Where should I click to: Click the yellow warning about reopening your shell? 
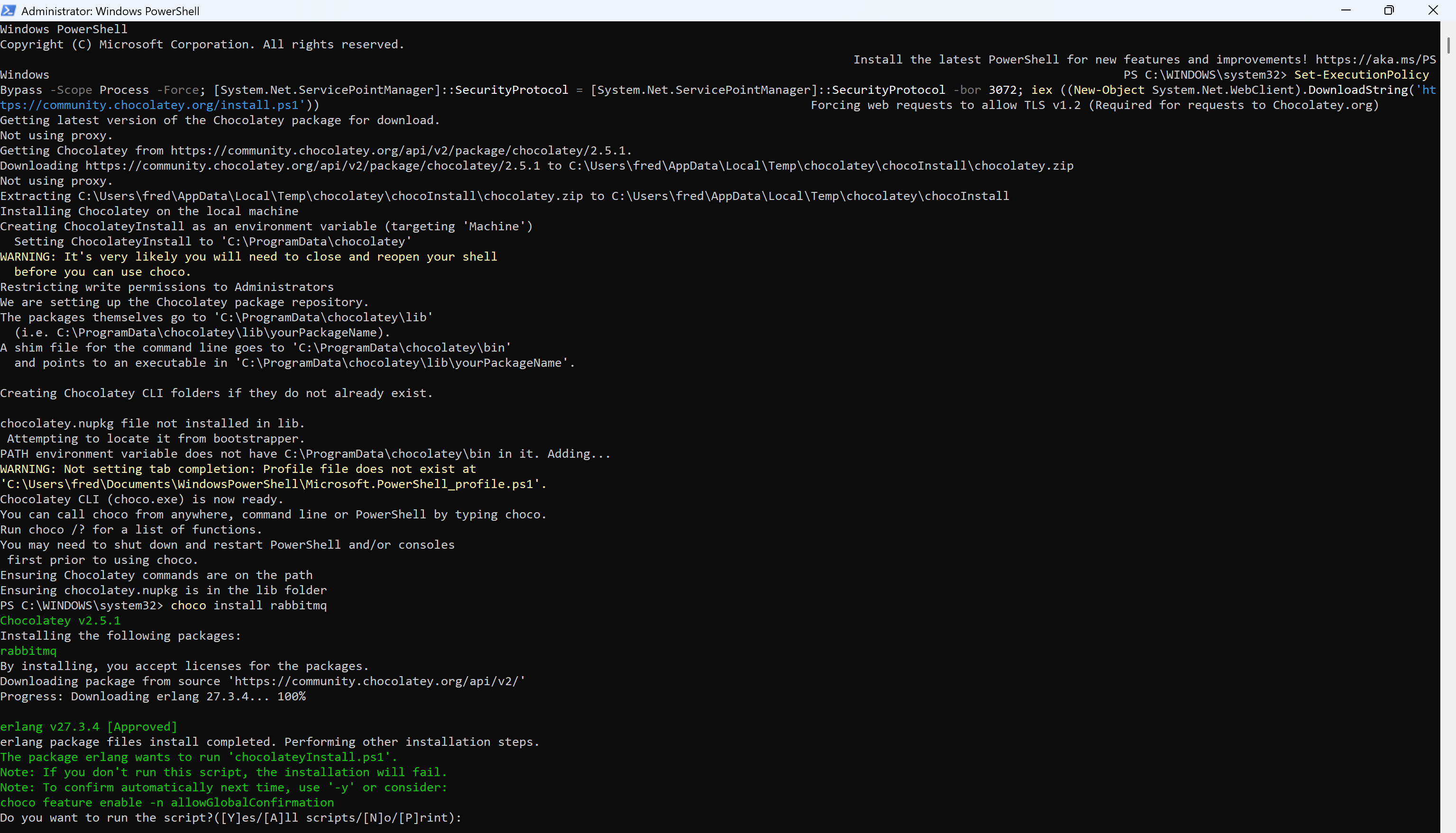(x=248, y=257)
